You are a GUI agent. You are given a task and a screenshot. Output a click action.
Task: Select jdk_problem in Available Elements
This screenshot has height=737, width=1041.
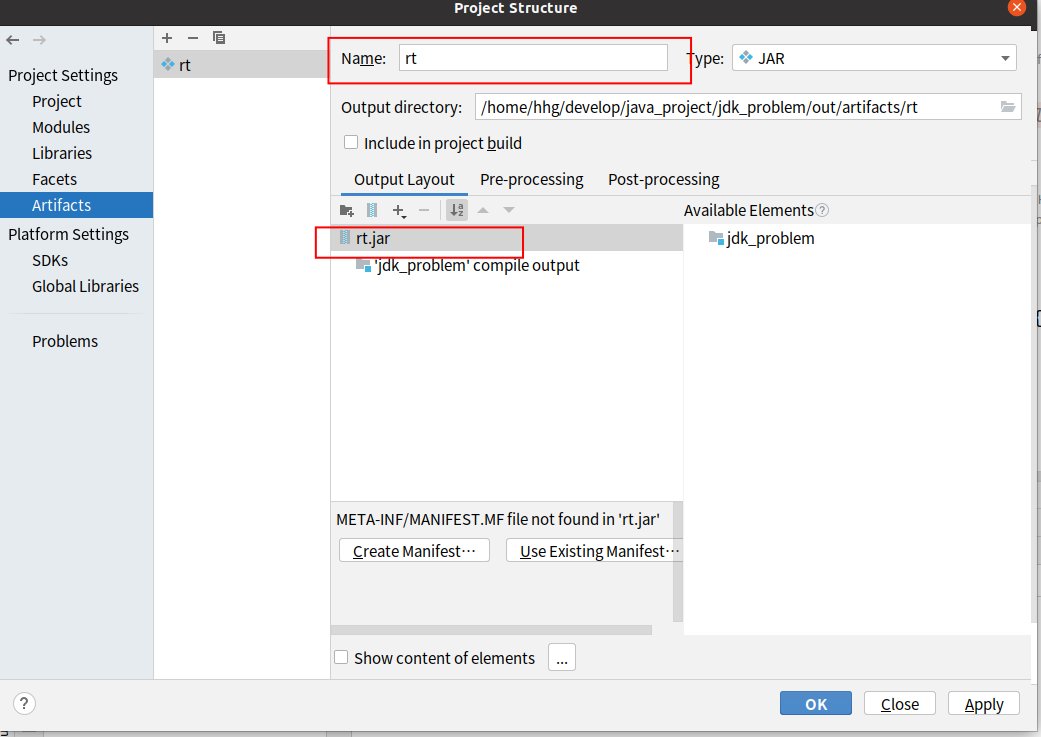761,238
